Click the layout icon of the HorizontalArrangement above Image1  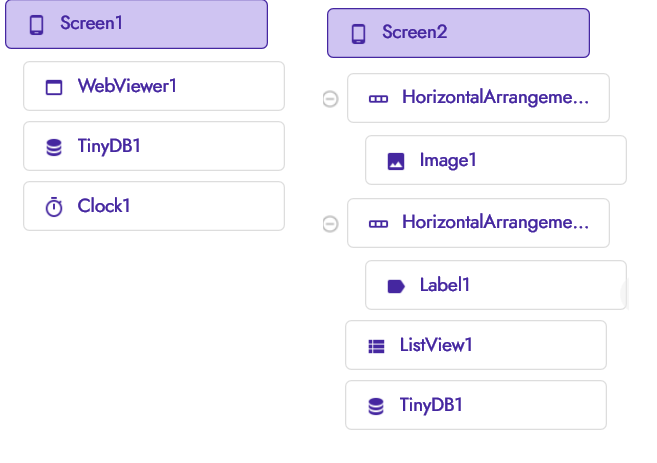tap(378, 99)
